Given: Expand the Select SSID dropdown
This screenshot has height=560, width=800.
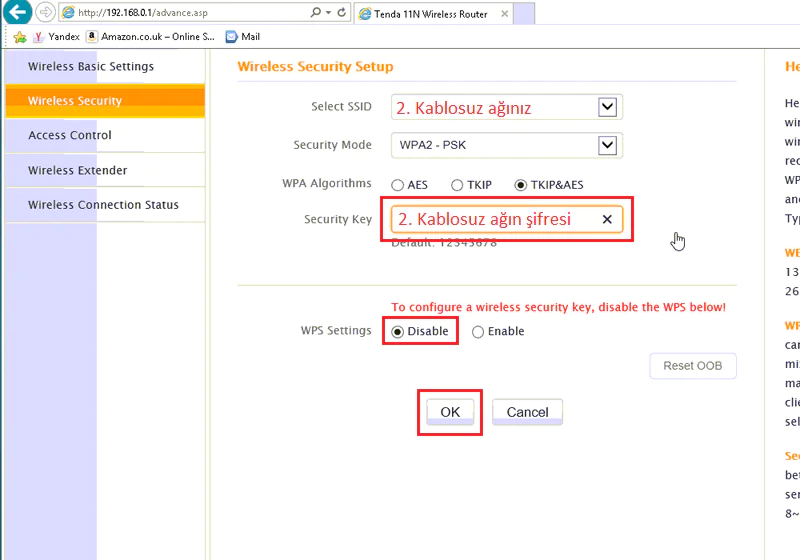Looking at the screenshot, I should [607, 107].
